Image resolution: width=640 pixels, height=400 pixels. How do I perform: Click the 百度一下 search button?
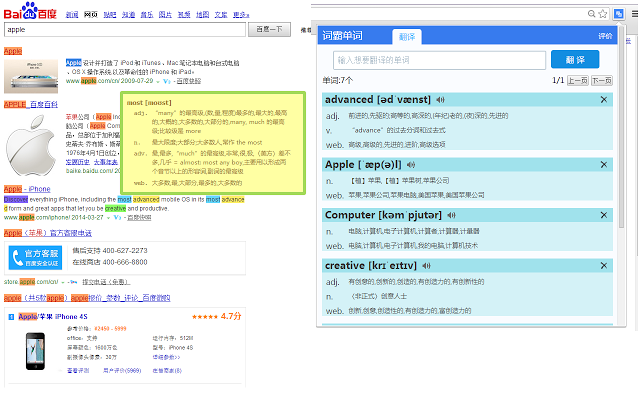(269, 29)
